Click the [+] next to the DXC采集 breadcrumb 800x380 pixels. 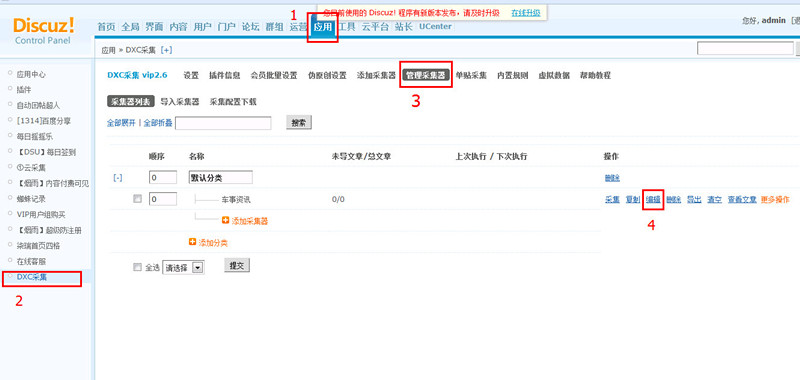coord(166,50)
